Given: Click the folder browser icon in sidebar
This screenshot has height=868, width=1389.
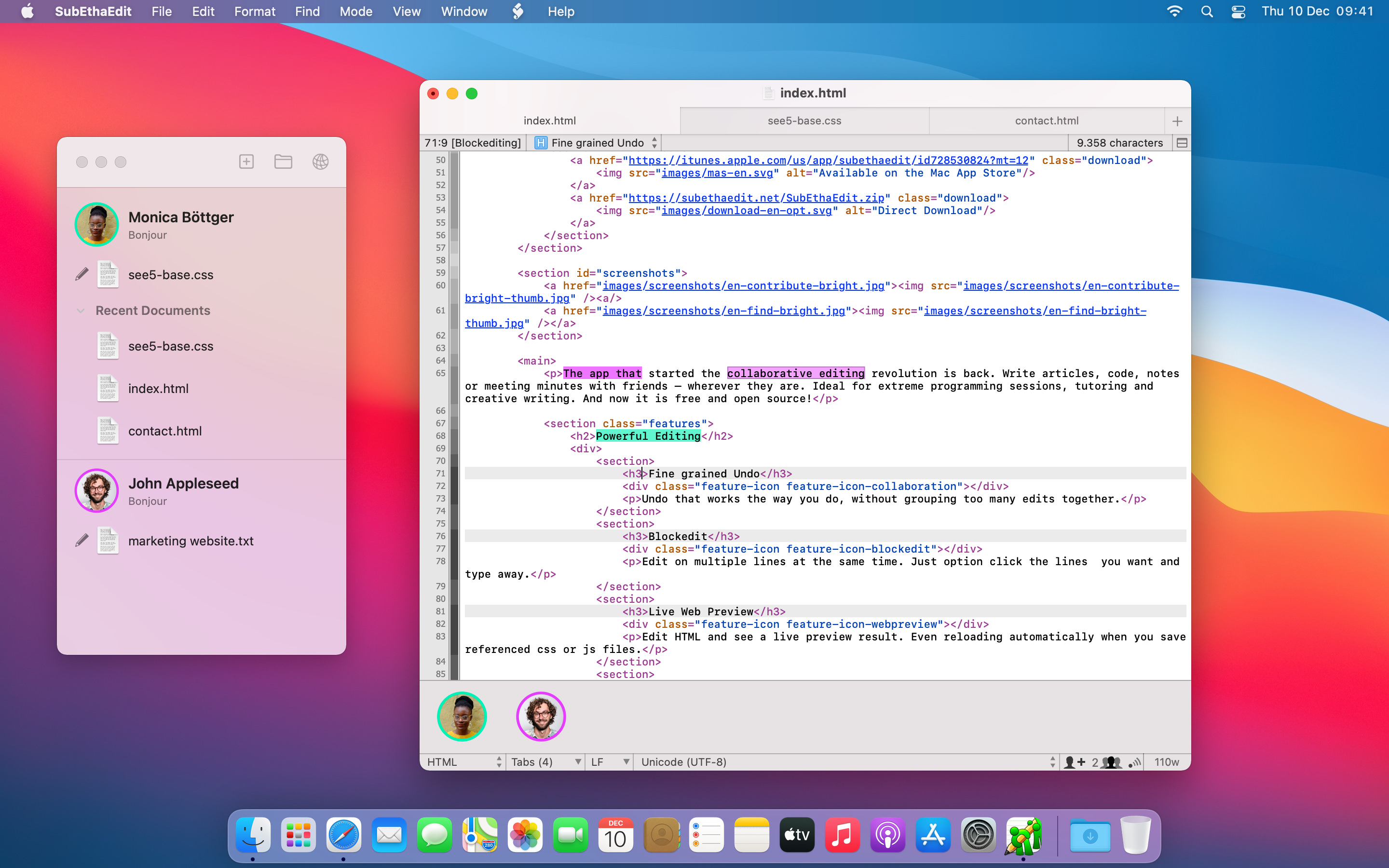Looking at the screenshot, I should pos(284,161).
